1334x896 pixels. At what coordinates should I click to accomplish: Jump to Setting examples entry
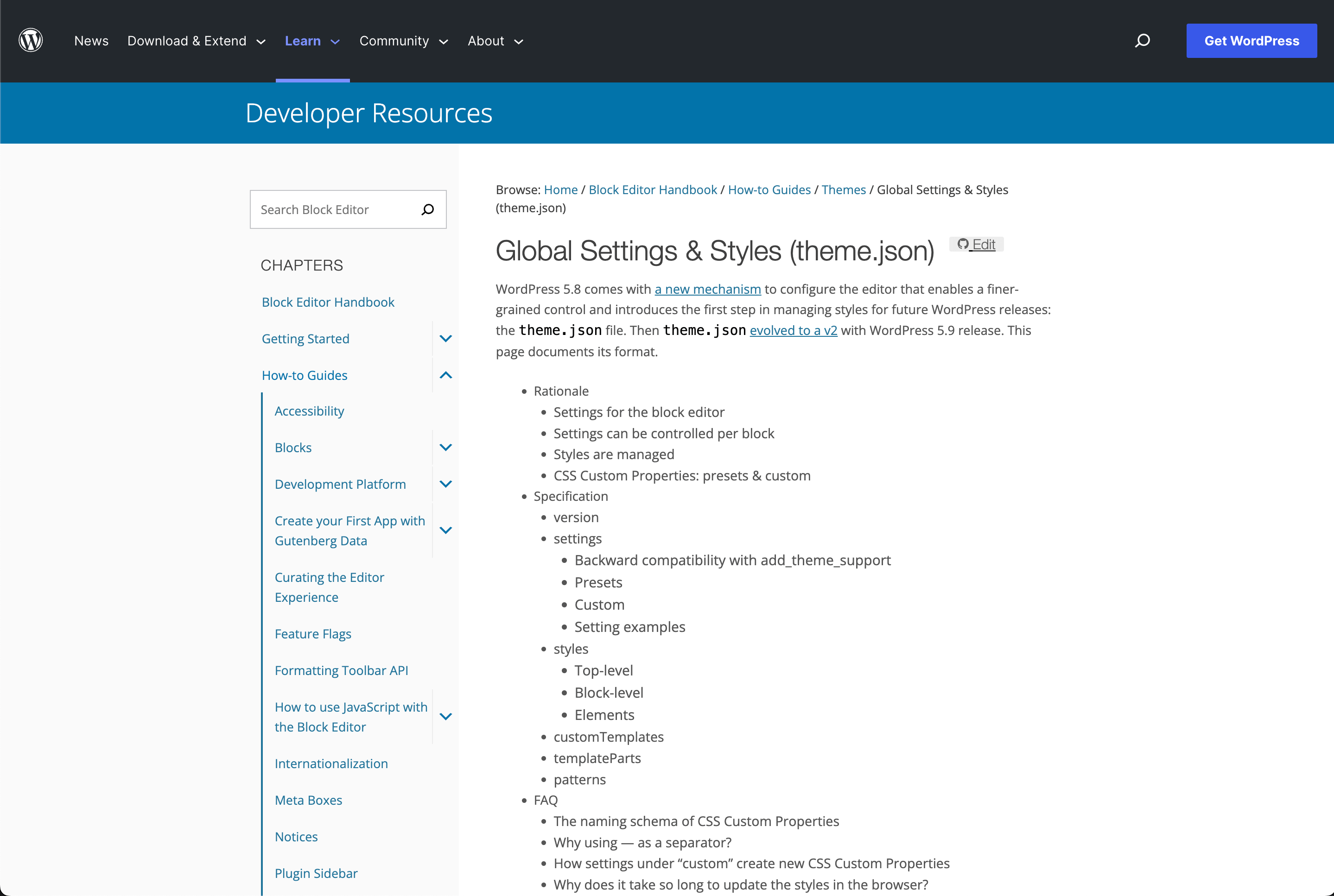pyautogui.click(x=629, y=627)
